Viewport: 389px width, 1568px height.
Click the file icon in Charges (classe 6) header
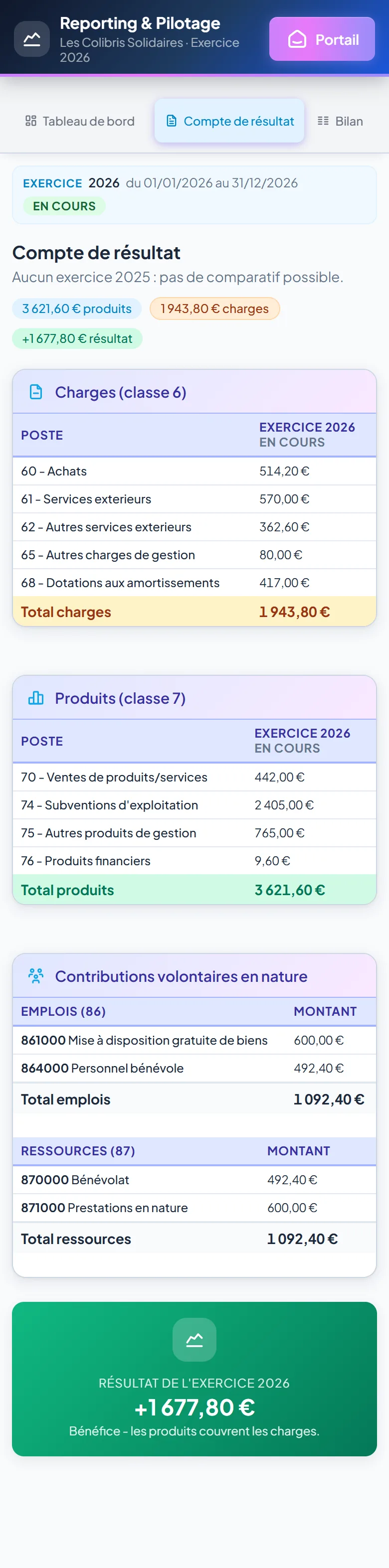(x=36, y=392)
